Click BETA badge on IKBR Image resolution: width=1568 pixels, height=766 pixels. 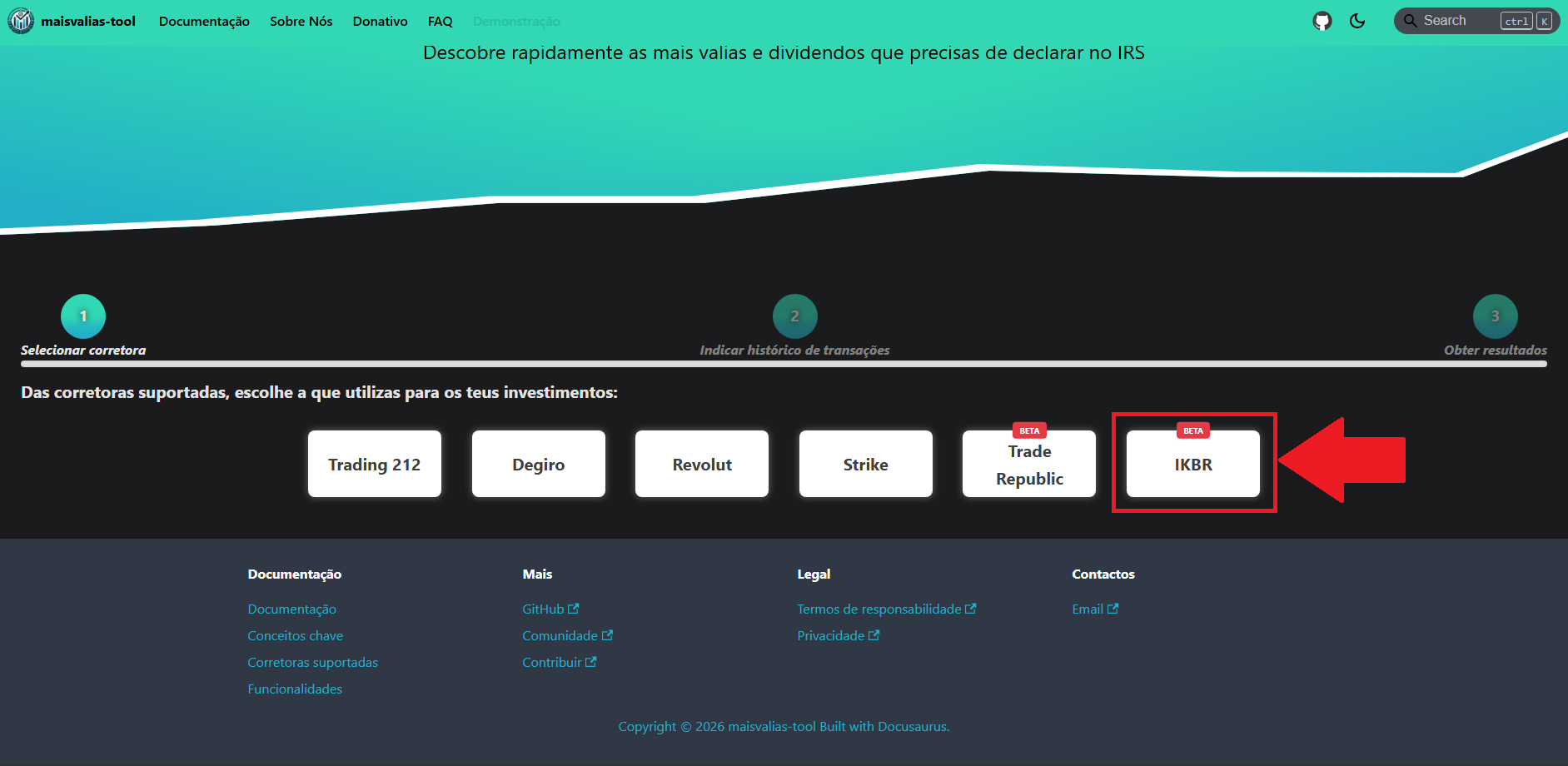1193,430
